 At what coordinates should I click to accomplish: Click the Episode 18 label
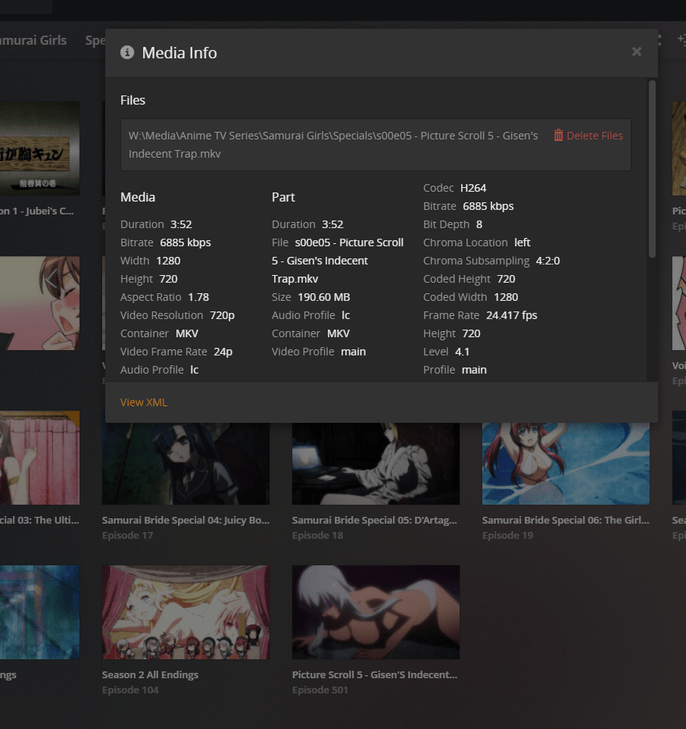pos(317,536)
